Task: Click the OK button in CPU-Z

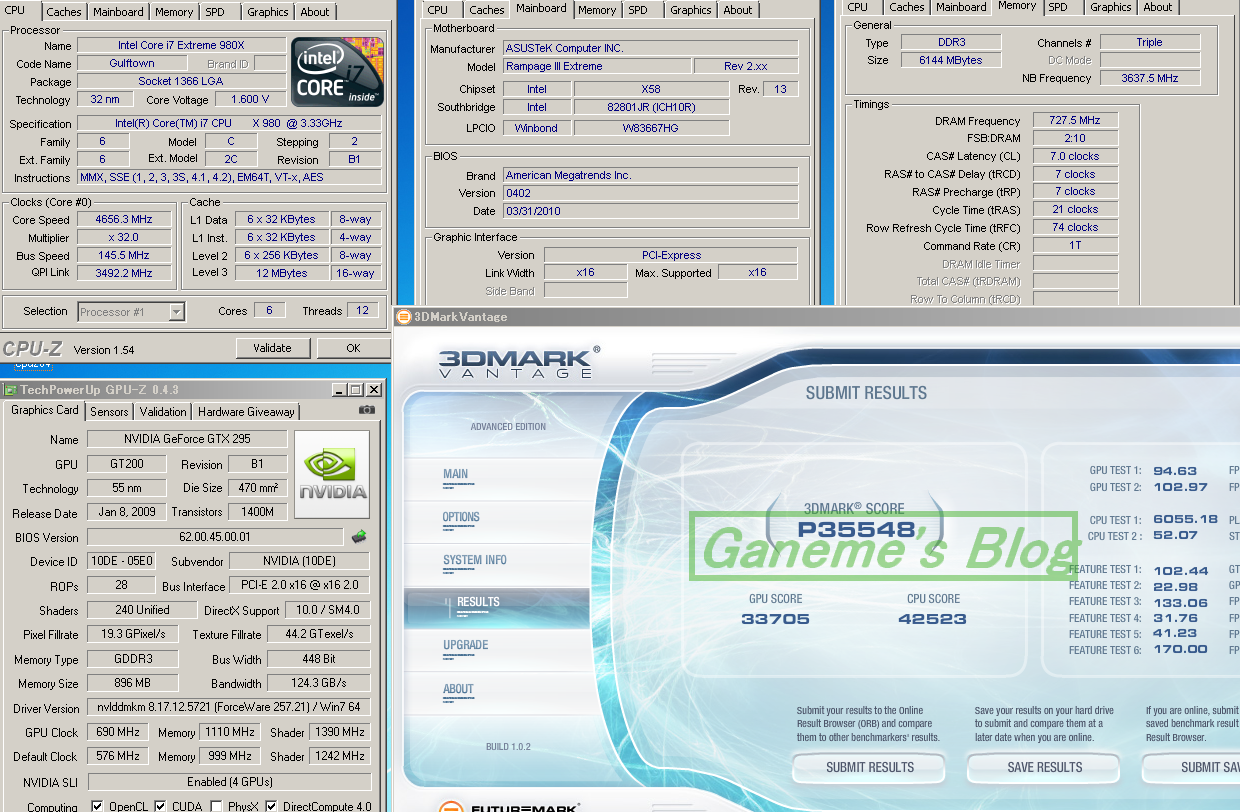Action: click(x=353, y=348)
